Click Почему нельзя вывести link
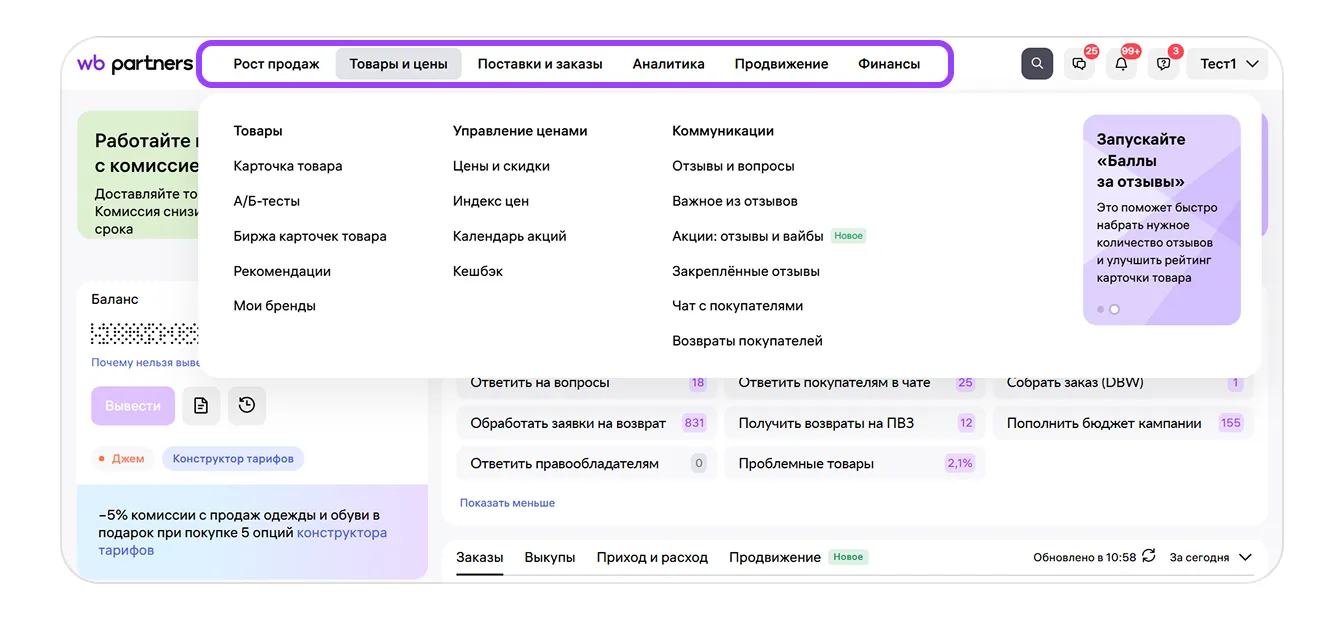Image resolution: width=1344 pixels, height=620 pixels. pos(146,363)
